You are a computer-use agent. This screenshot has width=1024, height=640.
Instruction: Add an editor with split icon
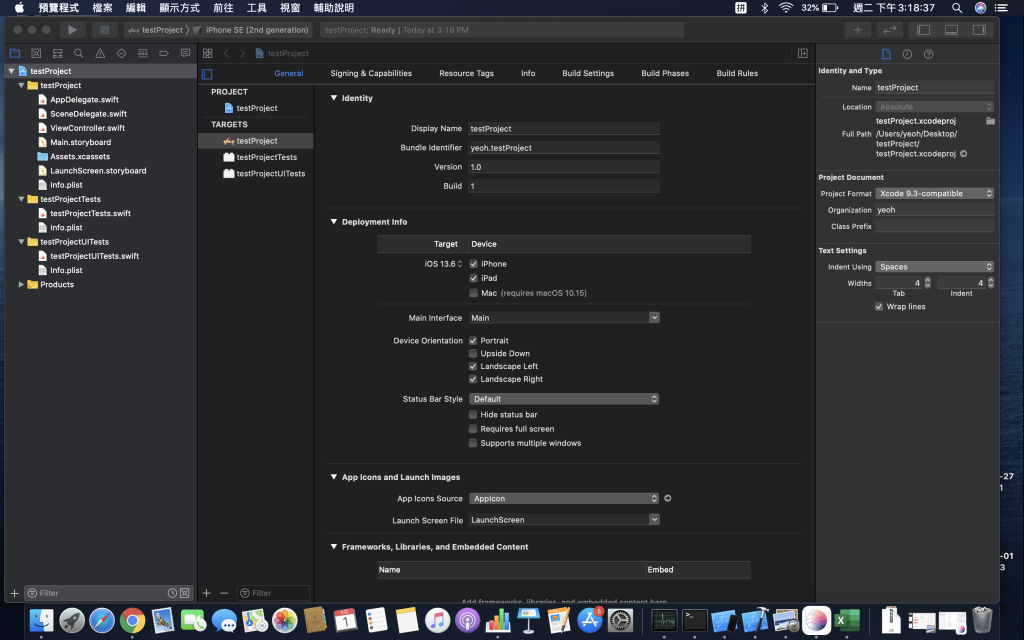(x=803, y=53)
